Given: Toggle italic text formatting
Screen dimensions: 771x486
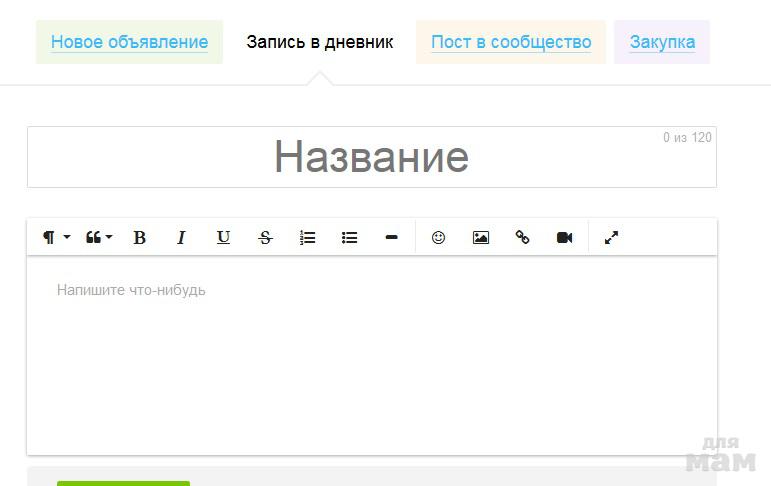Looking at the screenshot, I should (181, 238).
